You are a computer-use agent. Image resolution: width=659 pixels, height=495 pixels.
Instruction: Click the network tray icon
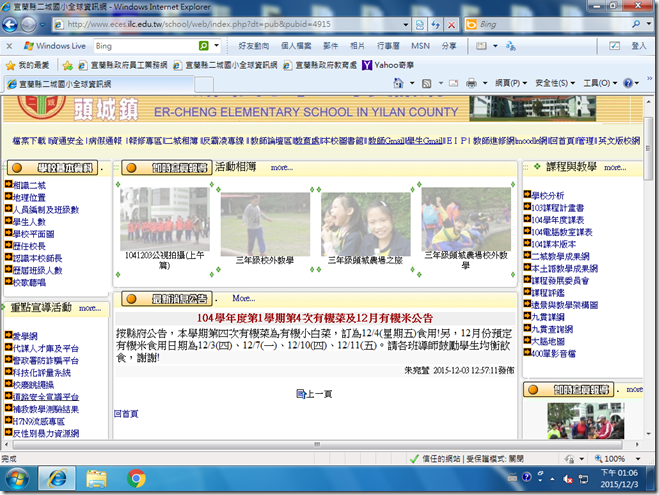coord(583,479)
